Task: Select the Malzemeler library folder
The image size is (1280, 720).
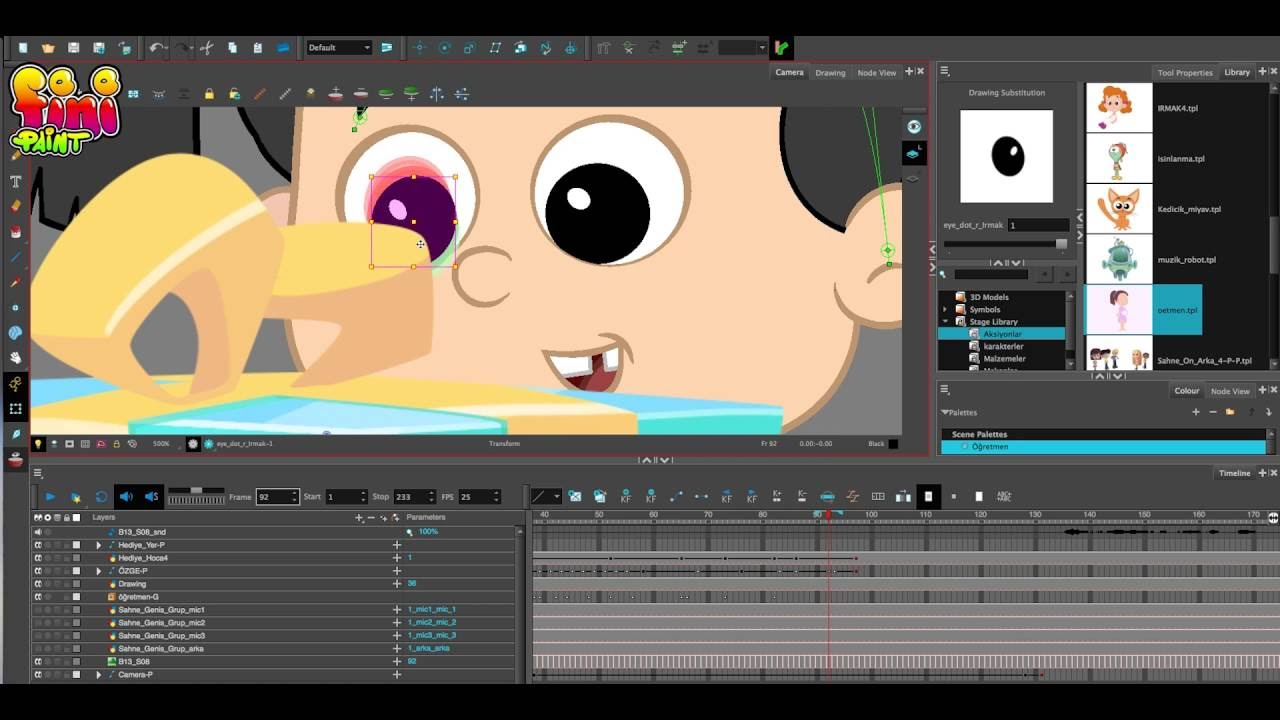Action: coord(1004,358)
